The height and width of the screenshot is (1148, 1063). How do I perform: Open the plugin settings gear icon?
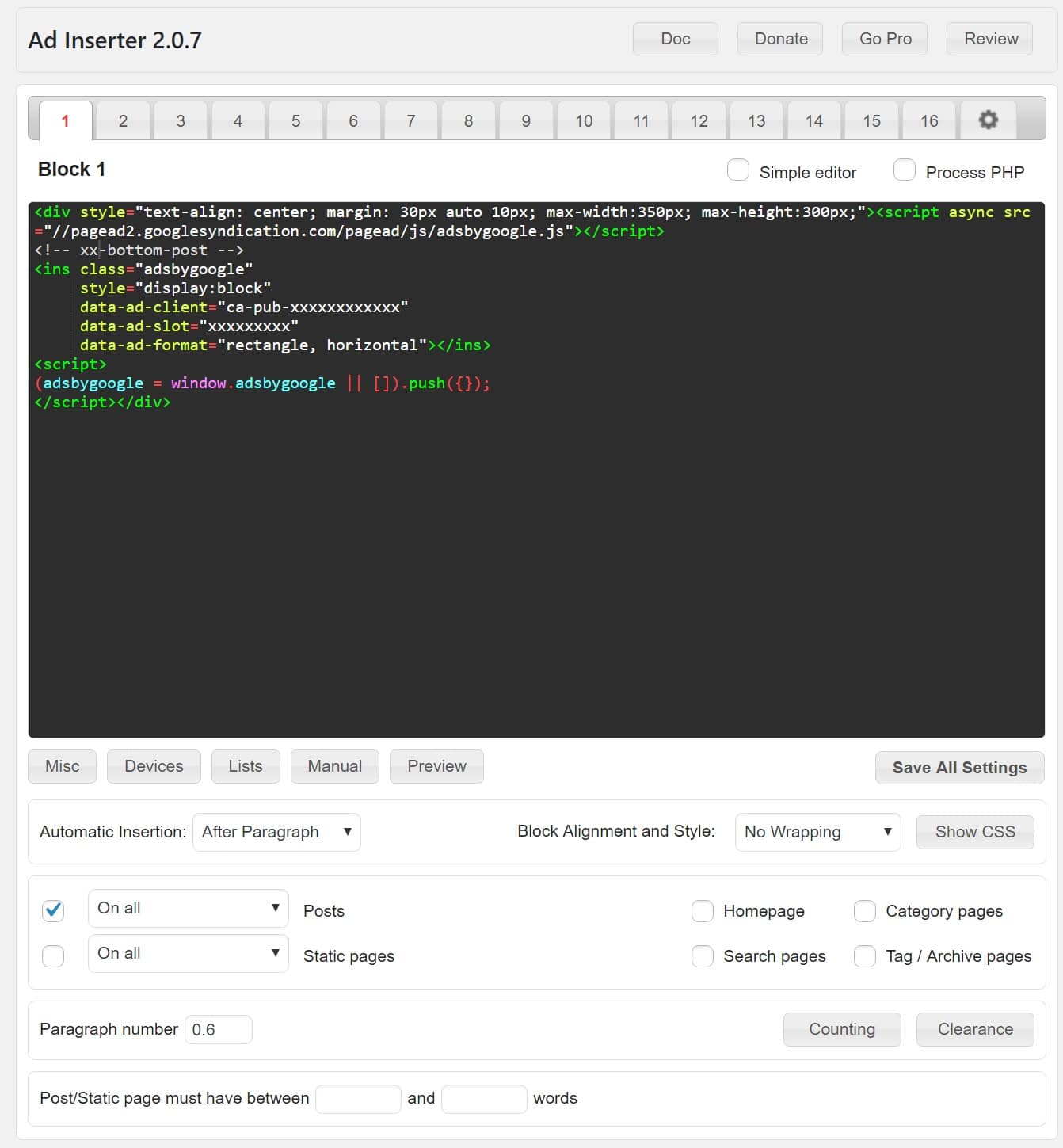click(x=988, y=120)
